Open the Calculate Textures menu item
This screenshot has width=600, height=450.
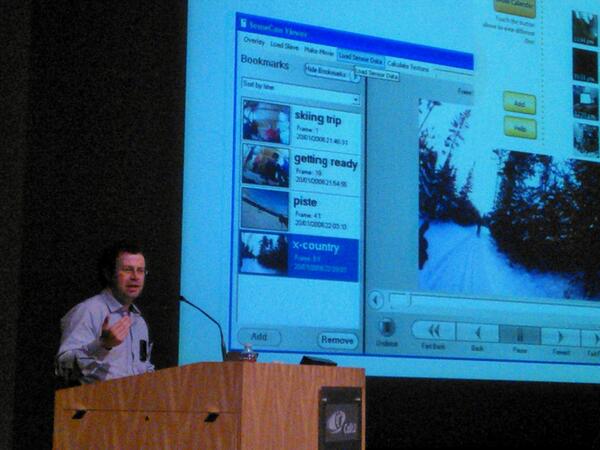point(408,66)
